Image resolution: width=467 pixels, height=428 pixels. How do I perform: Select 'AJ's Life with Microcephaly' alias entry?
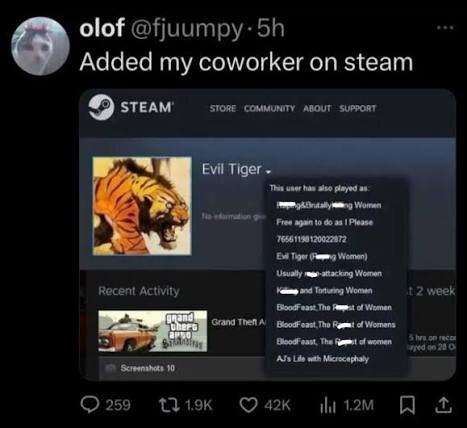click(x=322, y=359)
